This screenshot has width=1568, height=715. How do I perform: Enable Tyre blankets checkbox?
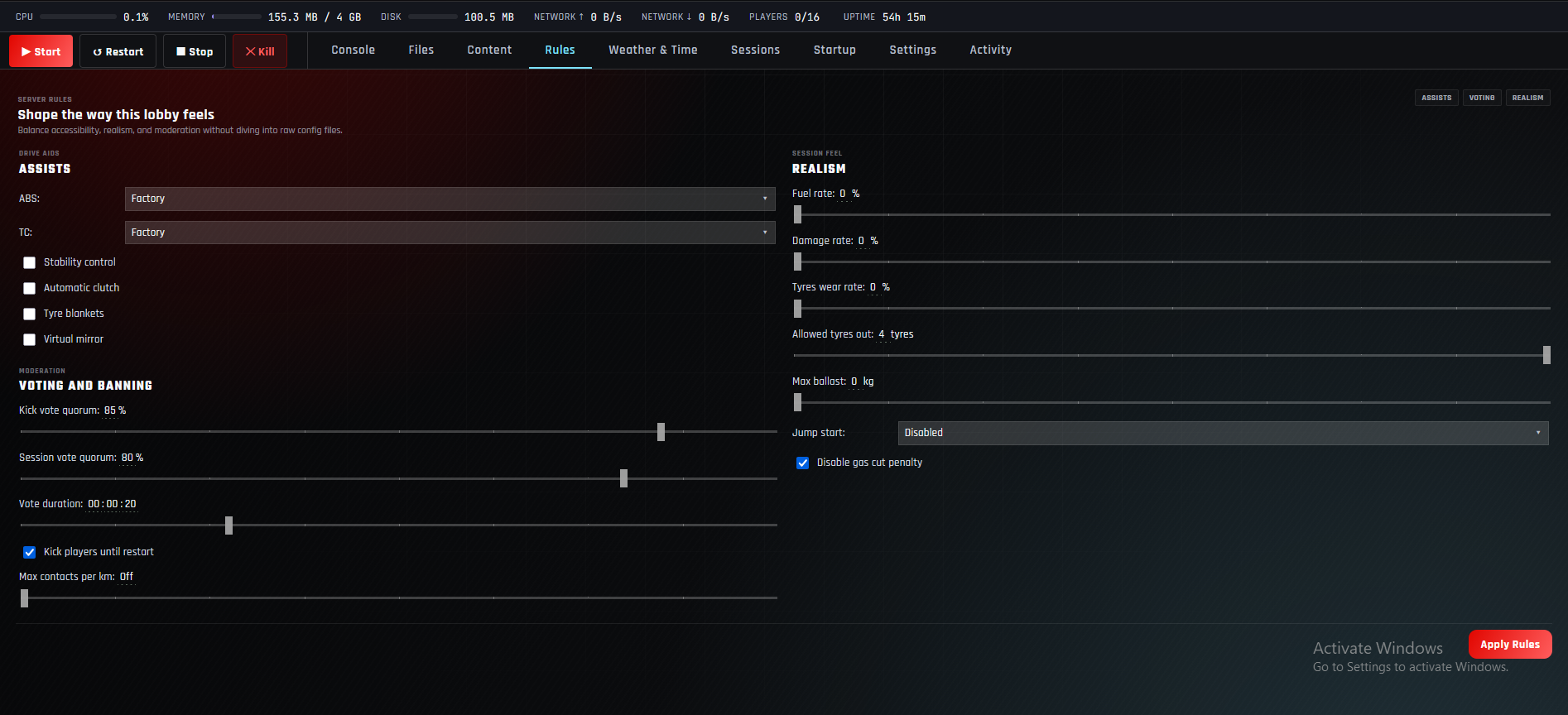tap(29, 314)
